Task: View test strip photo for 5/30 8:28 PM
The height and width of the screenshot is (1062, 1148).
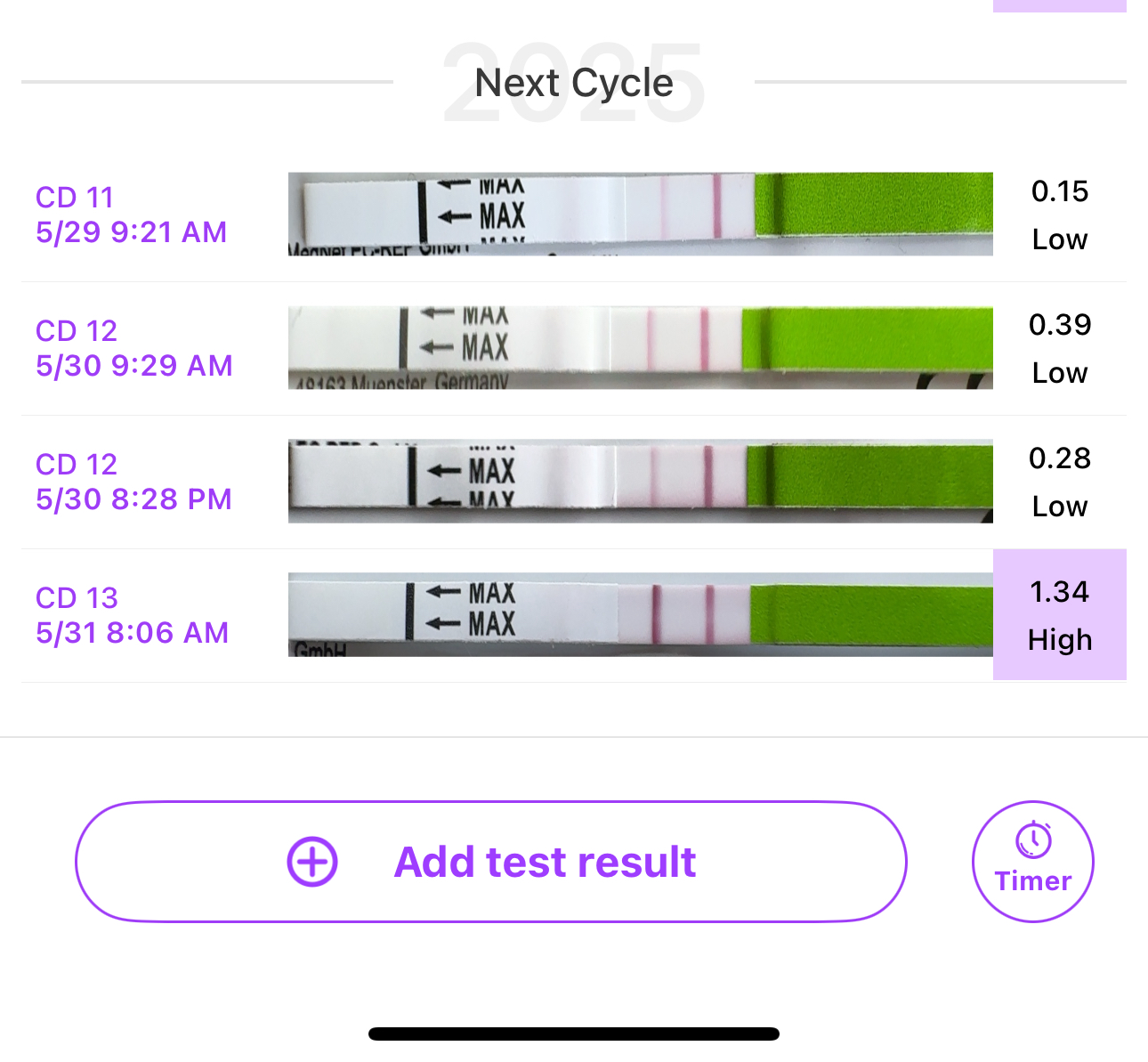Action: [x=640, y=482]
